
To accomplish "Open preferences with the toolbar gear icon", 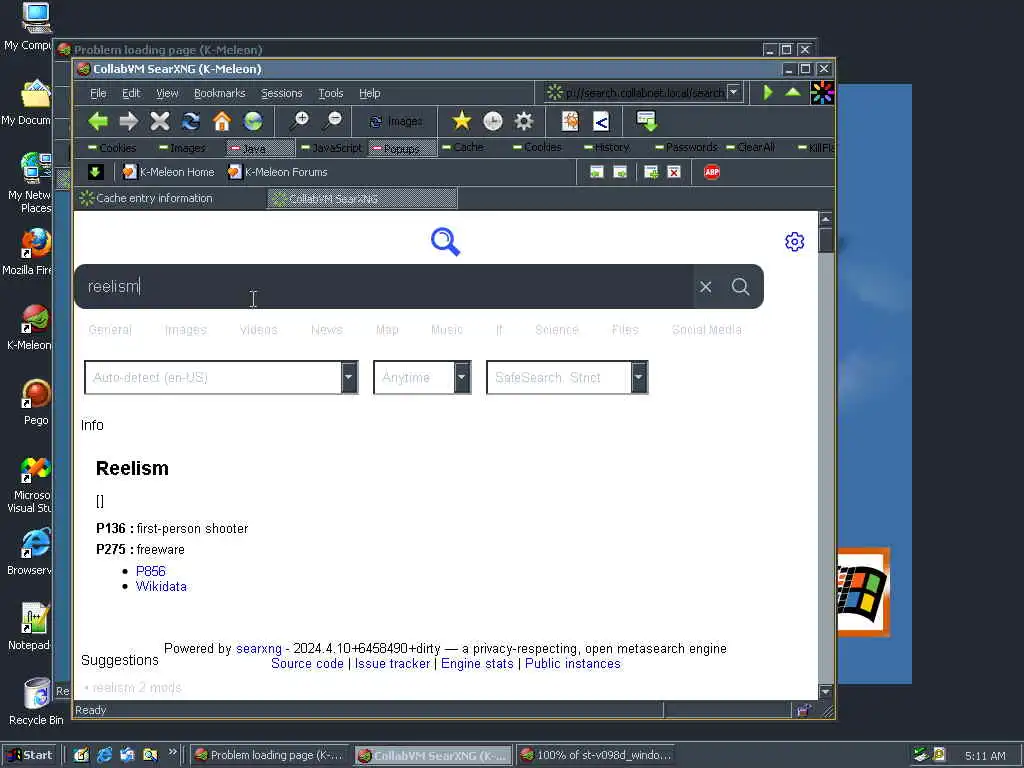I will point(524,121).
